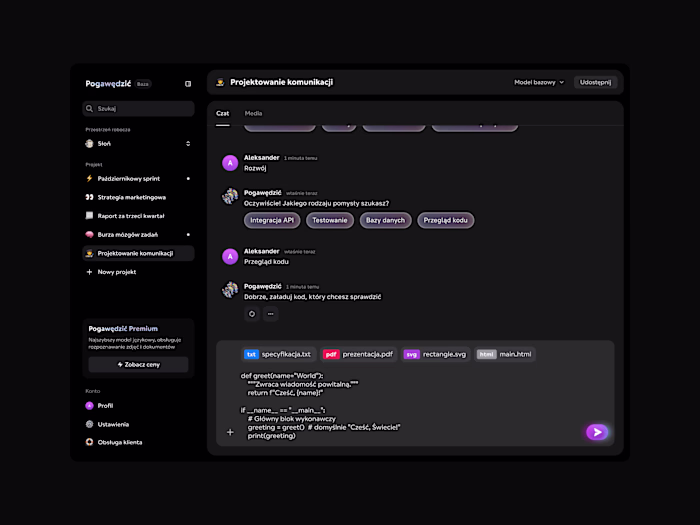Click the Ustawienia gear icon

tap(89, 424)
